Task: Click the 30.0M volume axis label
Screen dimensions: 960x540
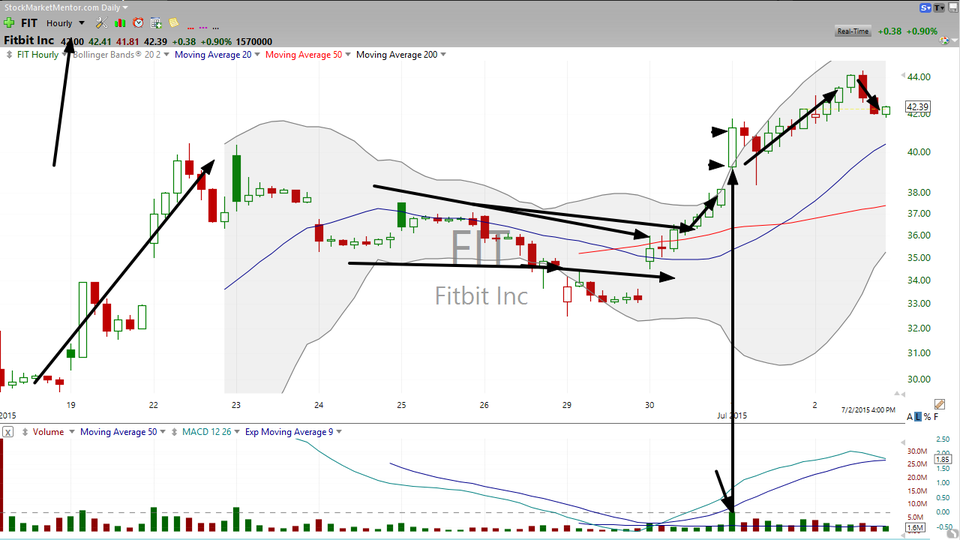Action: point(917,451)
